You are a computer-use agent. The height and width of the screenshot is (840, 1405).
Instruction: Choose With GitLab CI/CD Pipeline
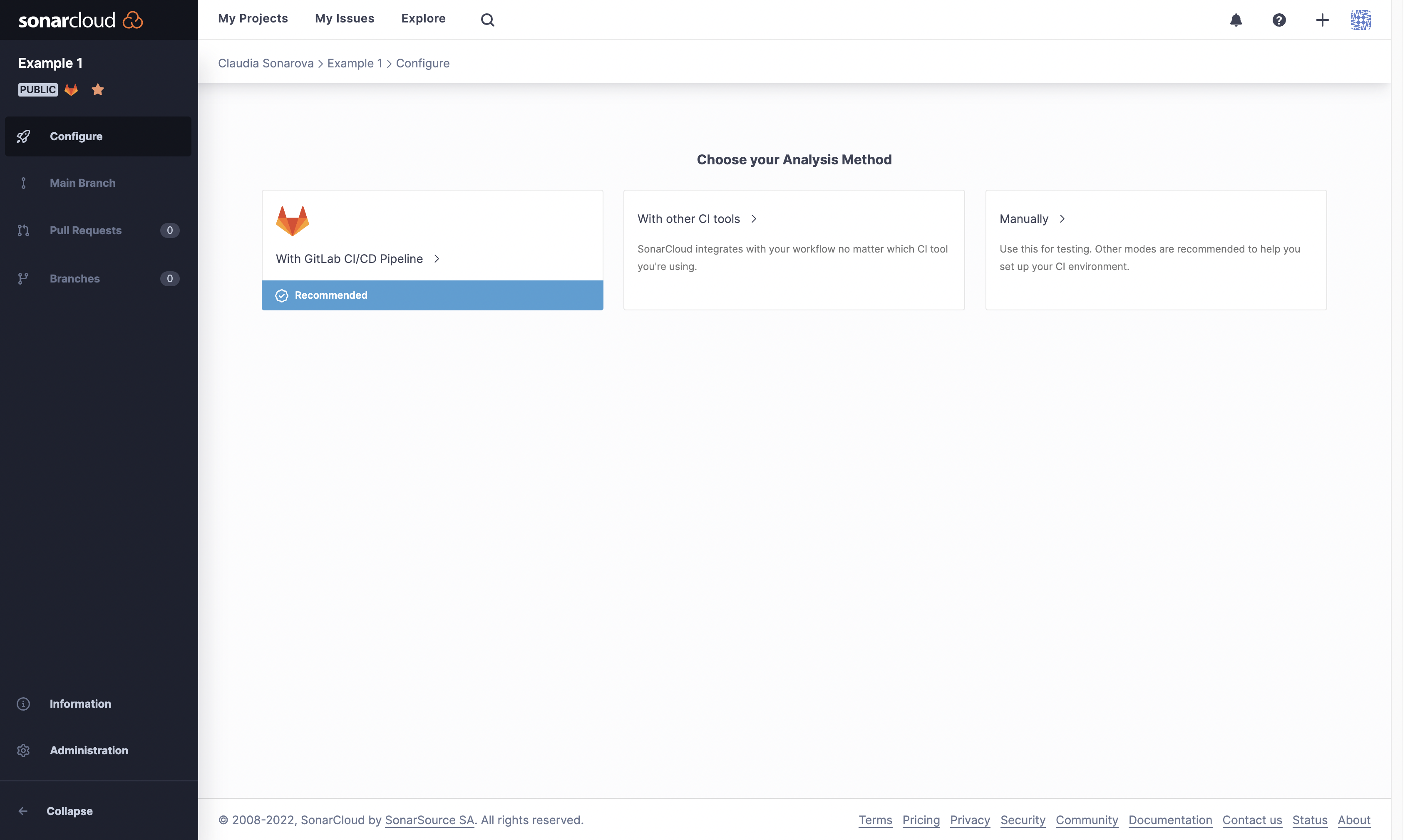(349, 259)
